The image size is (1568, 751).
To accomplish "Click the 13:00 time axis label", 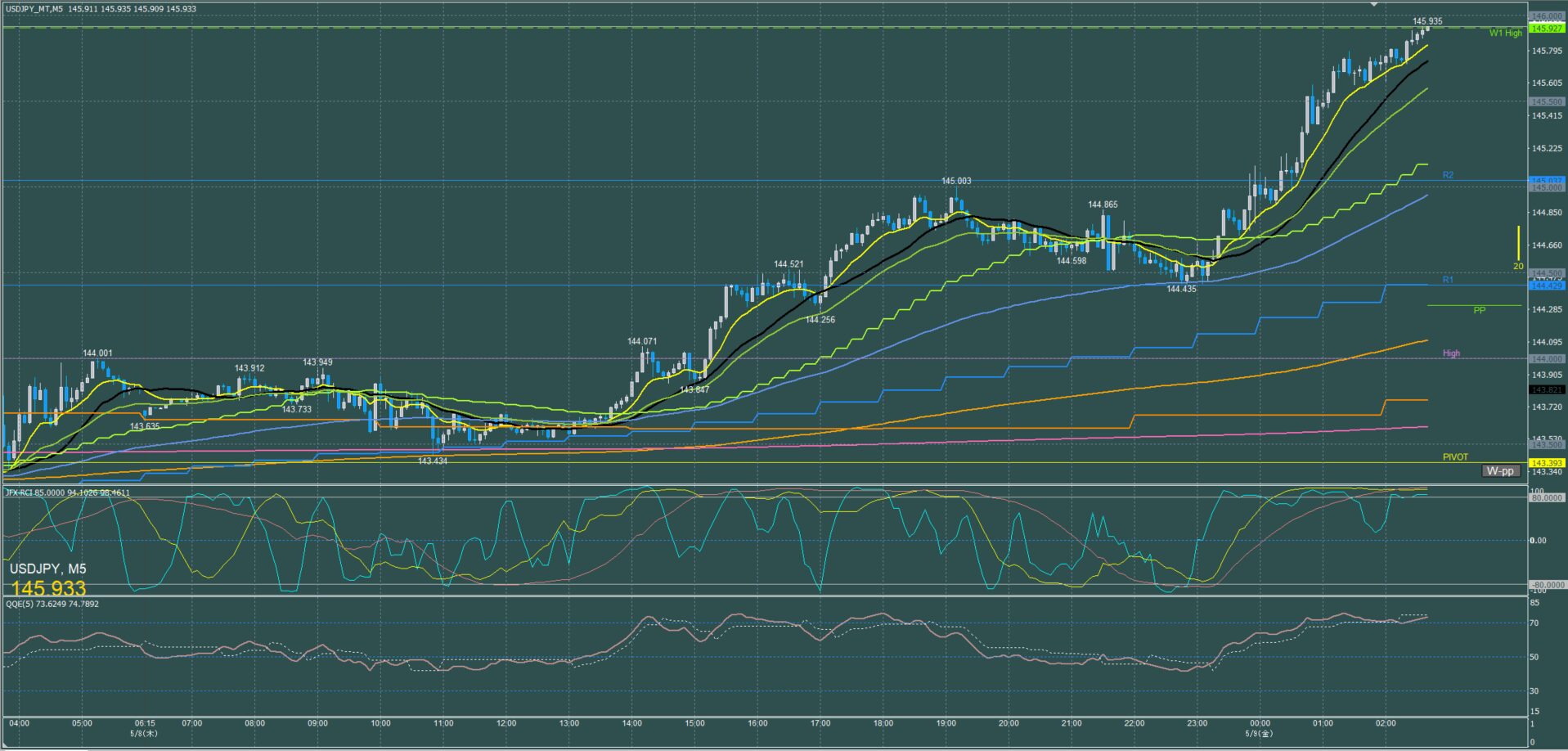I will (x=569, y=723).
